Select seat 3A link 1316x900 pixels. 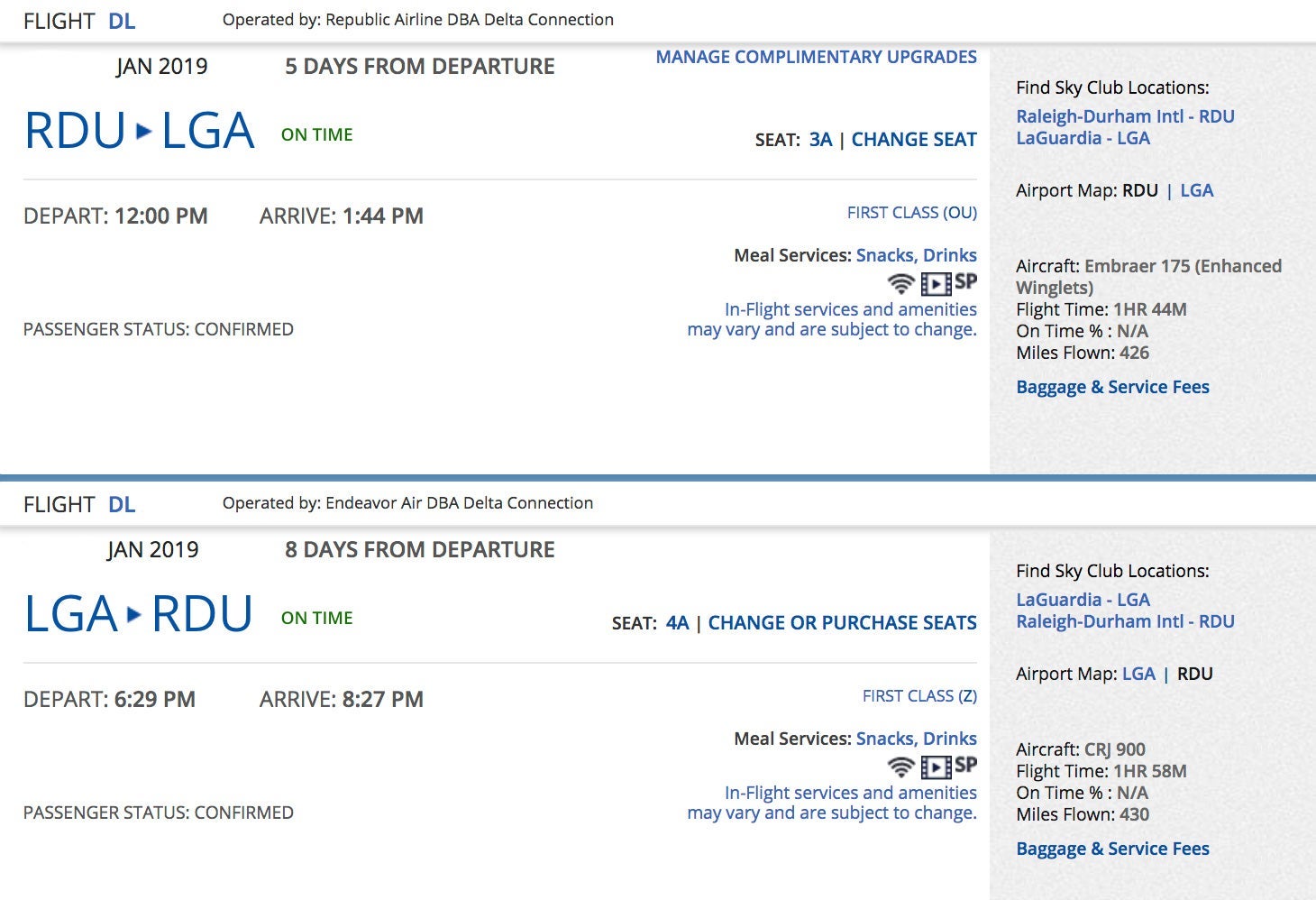tap(820, 140)
